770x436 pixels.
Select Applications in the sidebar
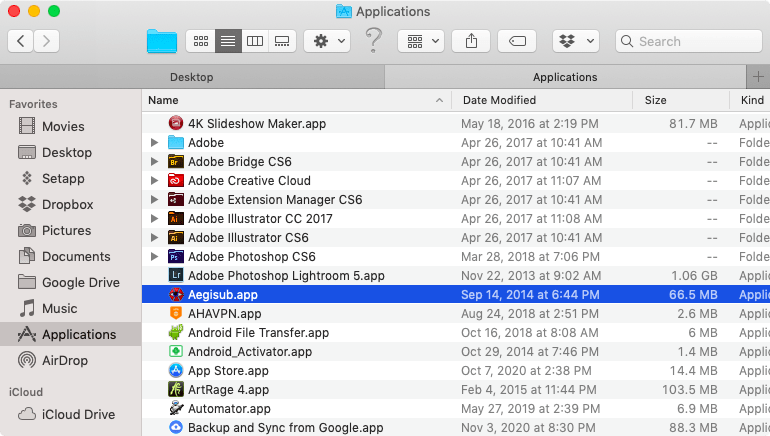[71, 334]
